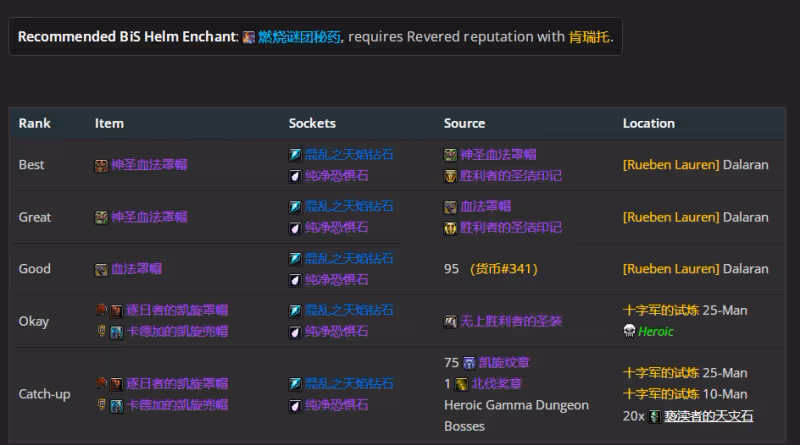The image size is (800, 445).
Task: Click the item icon in the Great row
Action: click(x=101, y=217)
